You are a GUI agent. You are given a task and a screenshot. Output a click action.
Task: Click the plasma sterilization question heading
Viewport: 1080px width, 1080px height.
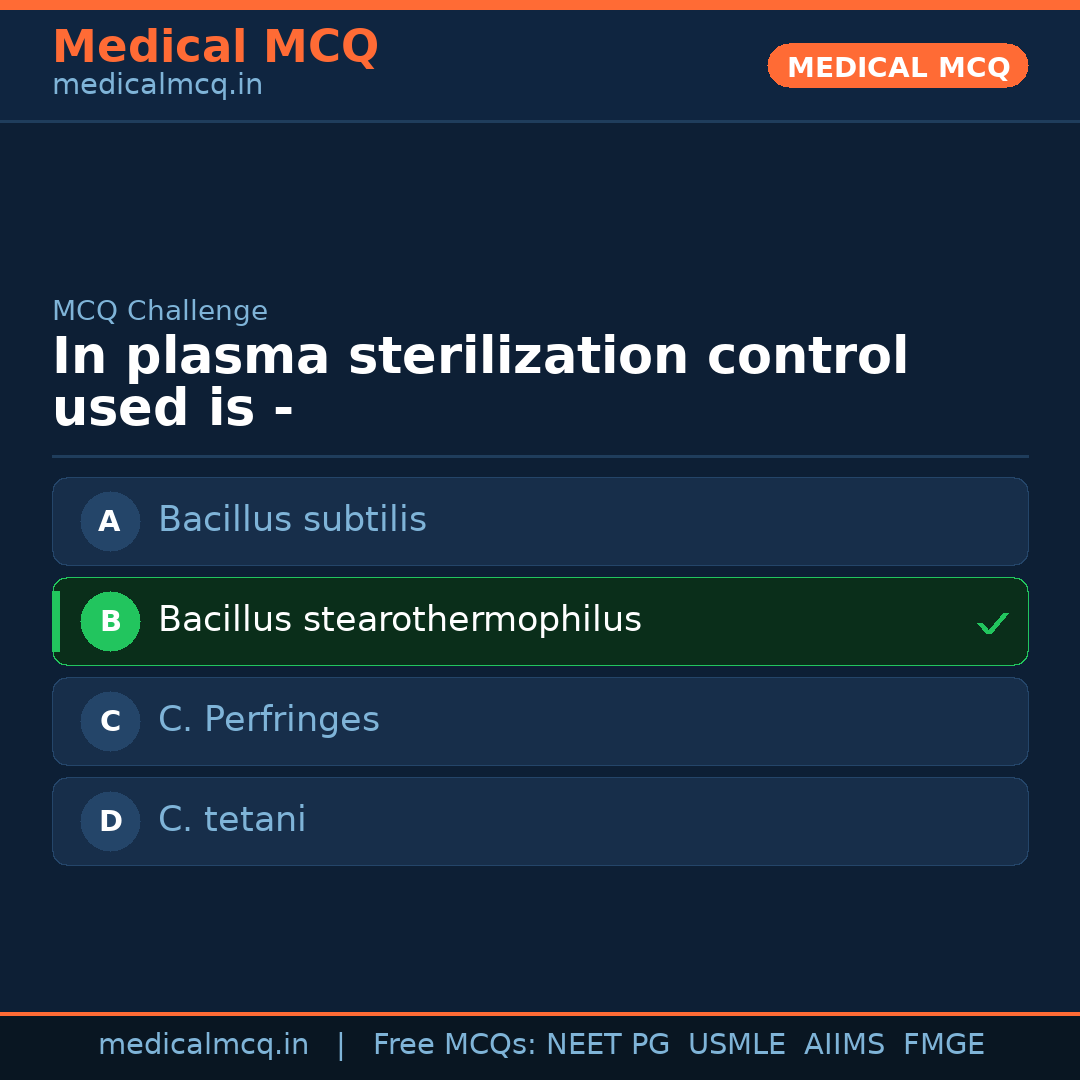point(480,382)
